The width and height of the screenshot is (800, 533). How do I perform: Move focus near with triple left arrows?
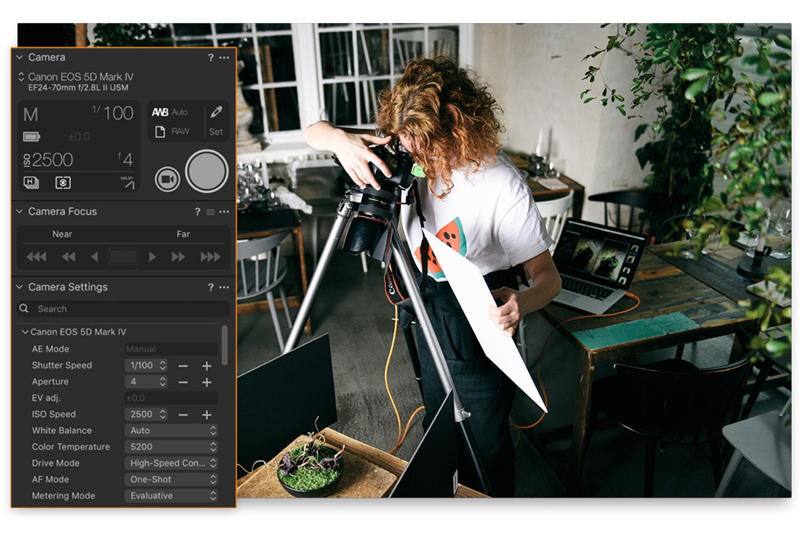coord(36,257)
